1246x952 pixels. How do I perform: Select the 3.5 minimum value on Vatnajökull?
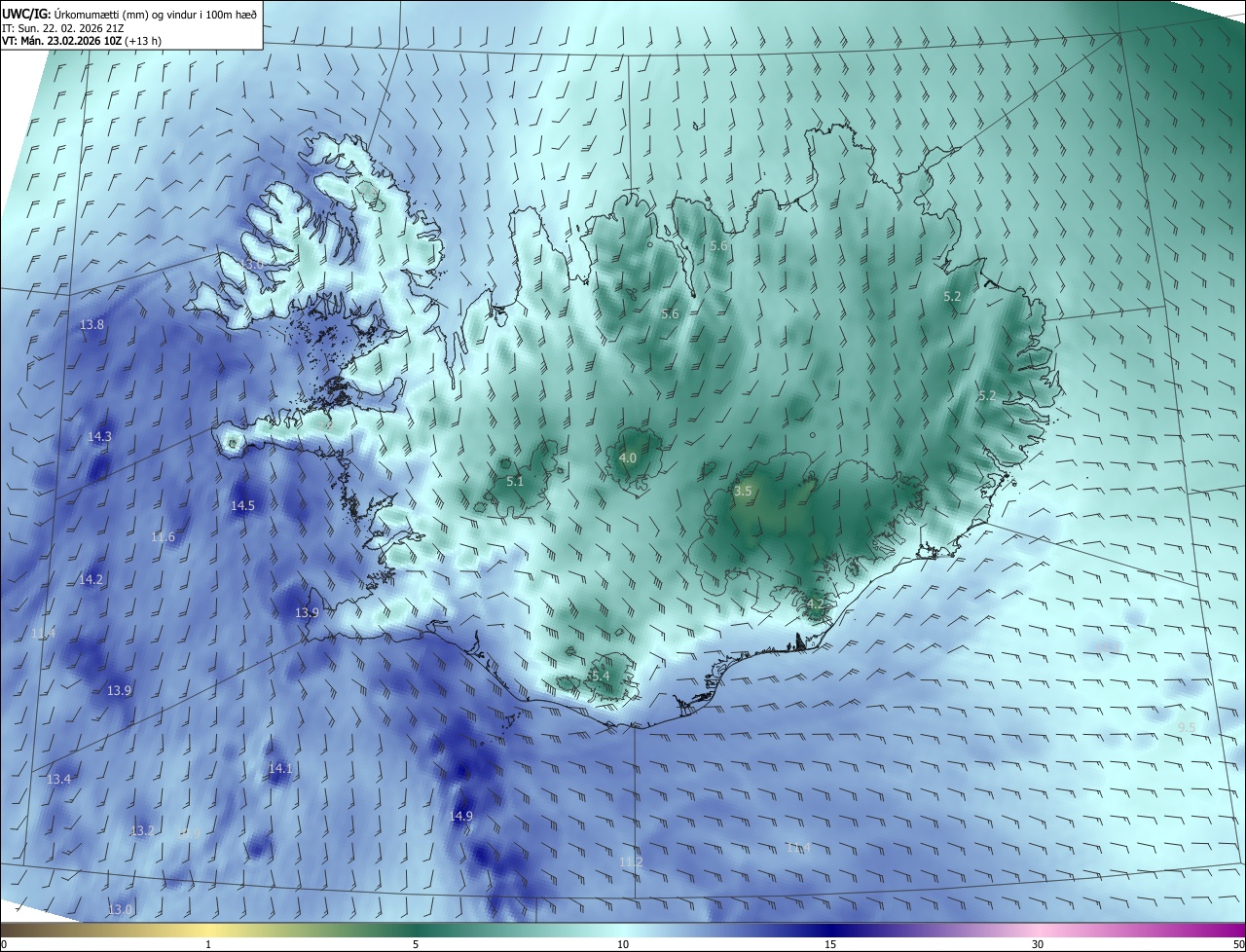coord(743,492)
